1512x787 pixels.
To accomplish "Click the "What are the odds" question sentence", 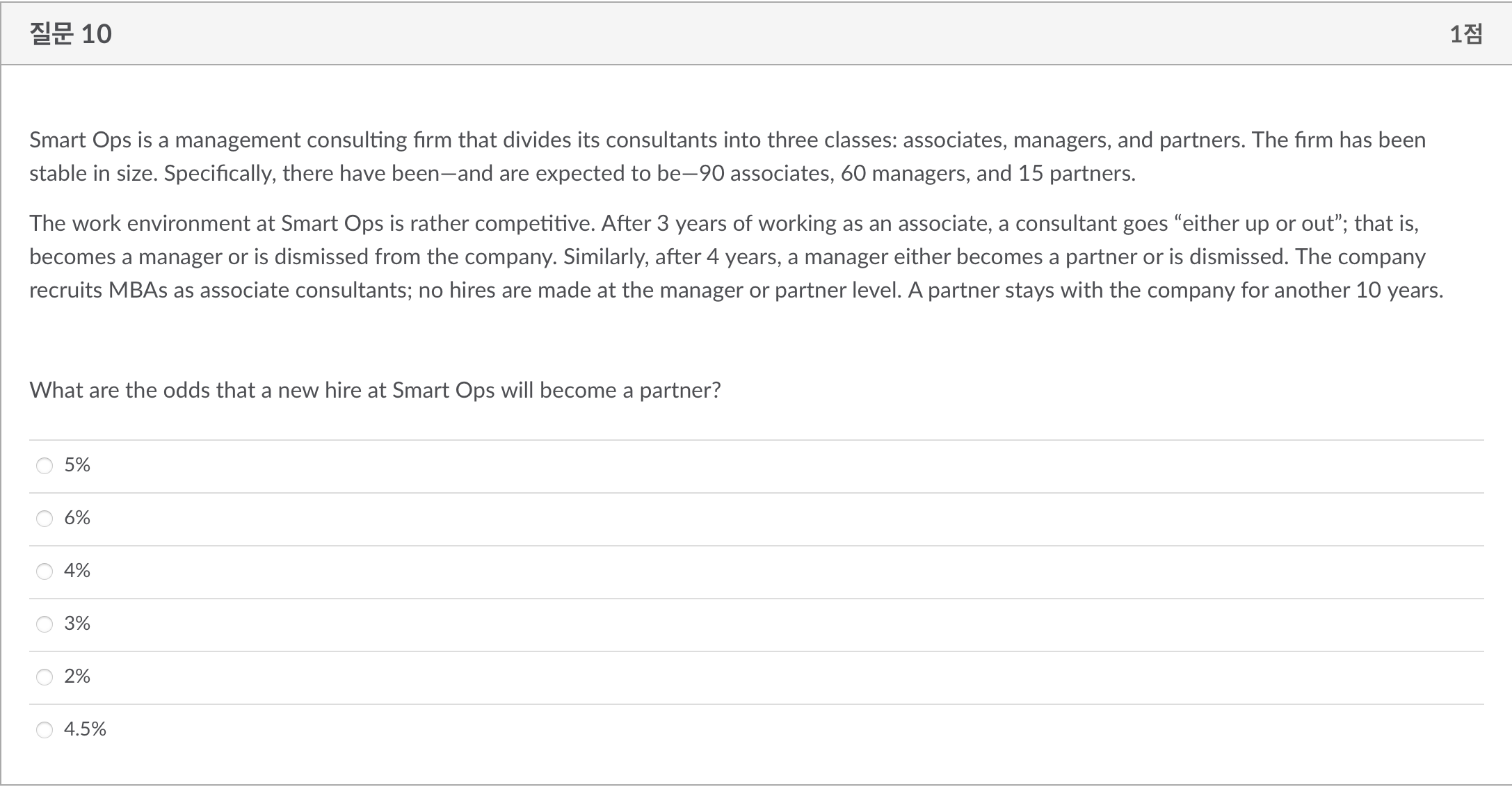I will click(x=375, y=390).
